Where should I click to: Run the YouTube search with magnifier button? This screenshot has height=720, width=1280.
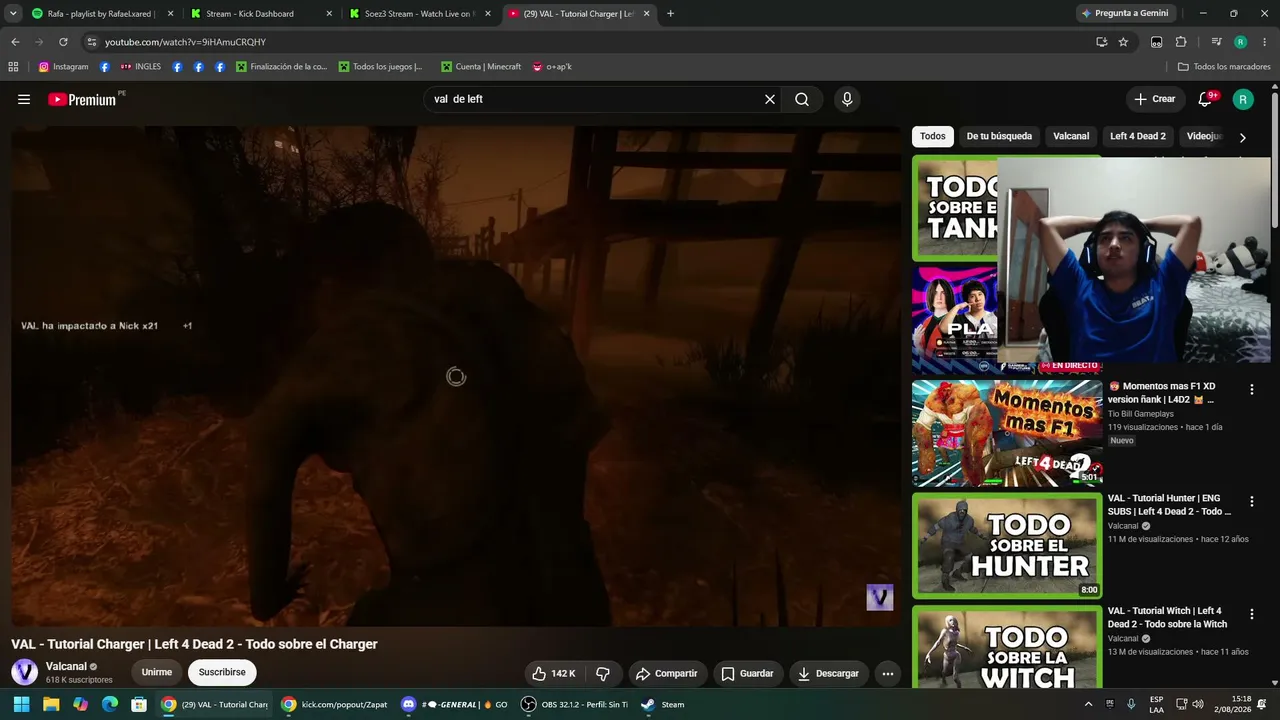802,99
